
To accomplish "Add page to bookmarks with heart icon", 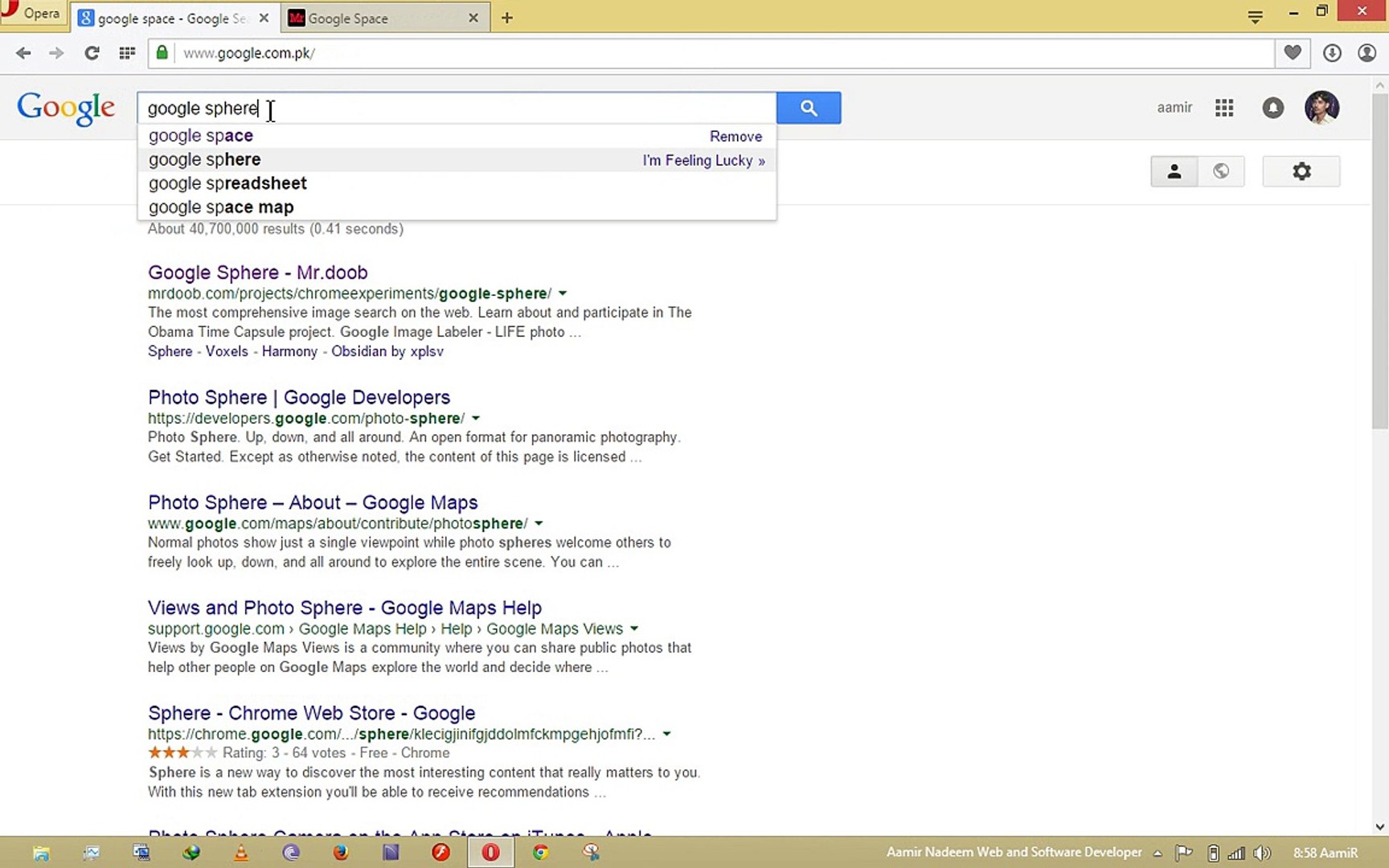I will pos(1293,53).
